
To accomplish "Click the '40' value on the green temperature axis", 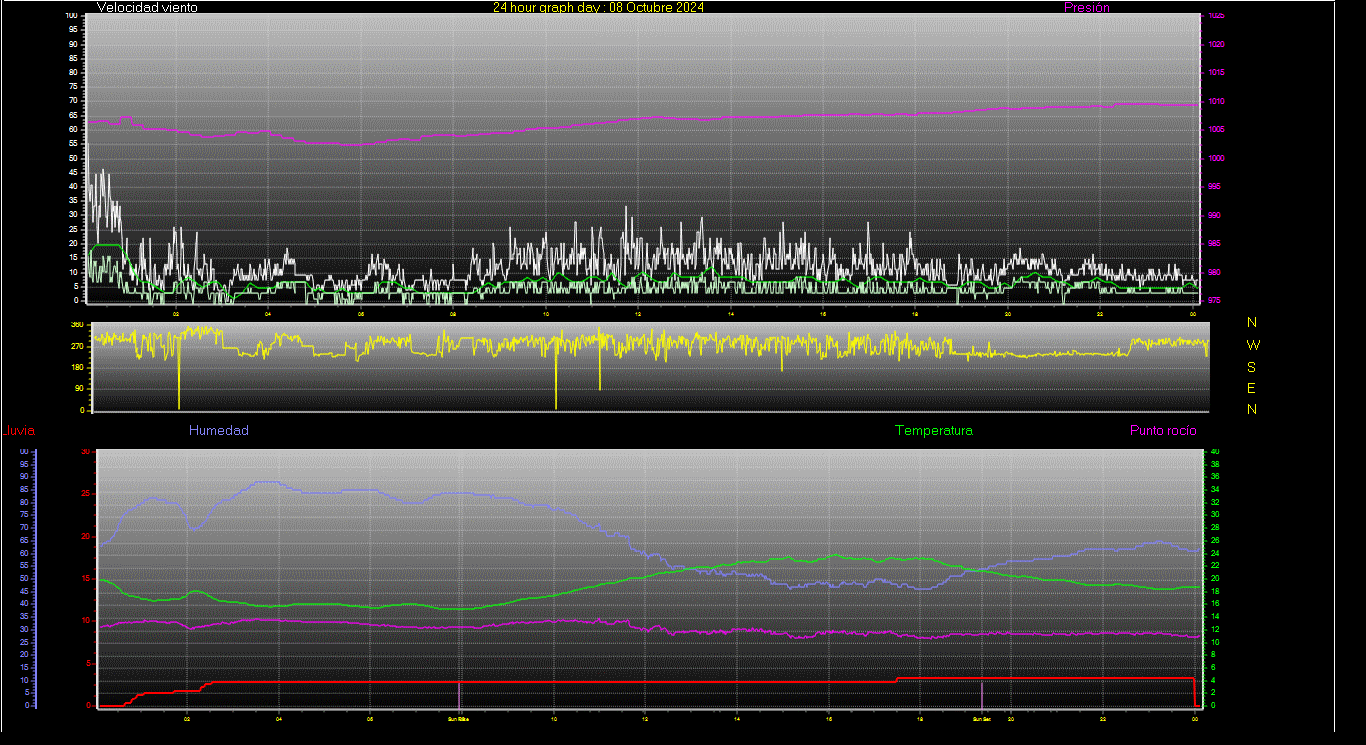I will tap(1215, 452).
